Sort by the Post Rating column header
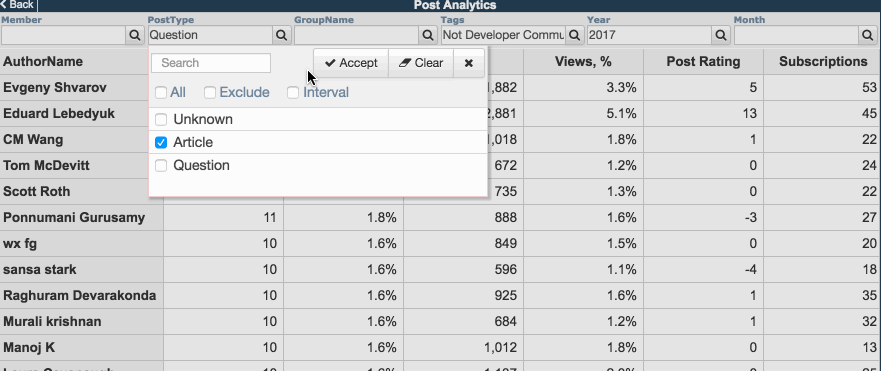881x371 pixels. [x=703, y=62]
